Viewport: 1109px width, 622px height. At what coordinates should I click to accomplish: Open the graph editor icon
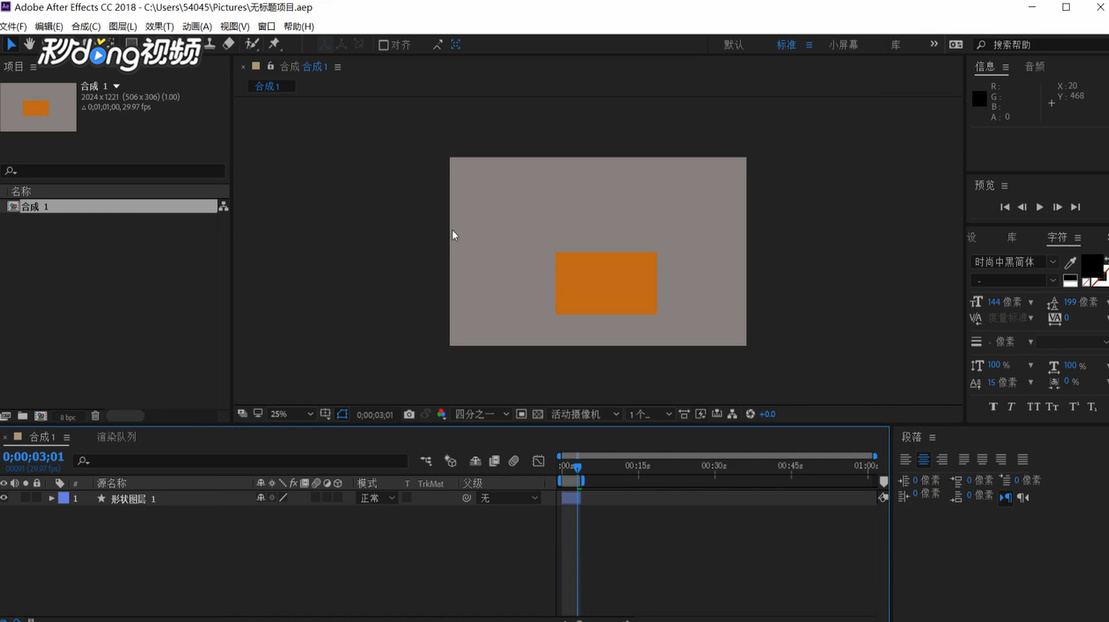tap(538, 461)
